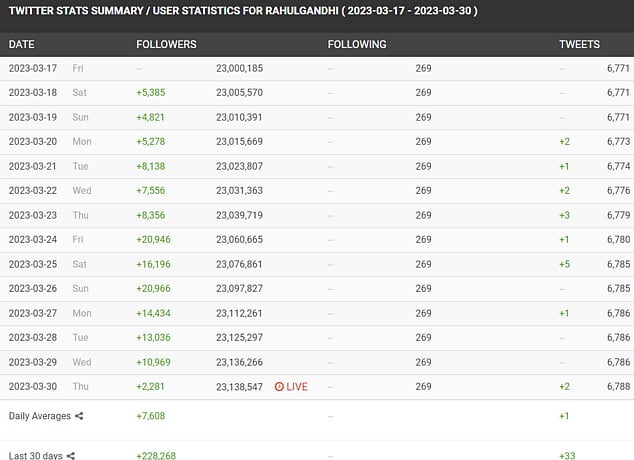Click follower total 23,136,266
634x460 pixels.
click(x=239, y=362)
